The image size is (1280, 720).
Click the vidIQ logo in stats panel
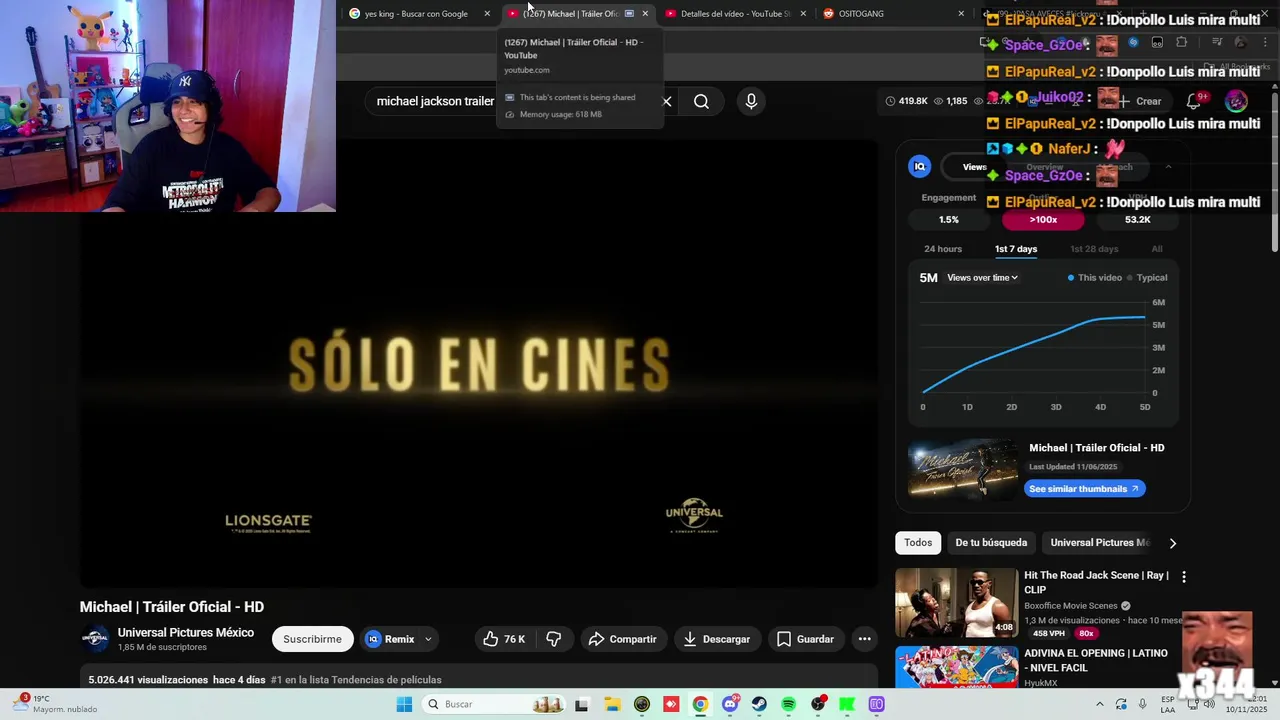pos(920,167)
